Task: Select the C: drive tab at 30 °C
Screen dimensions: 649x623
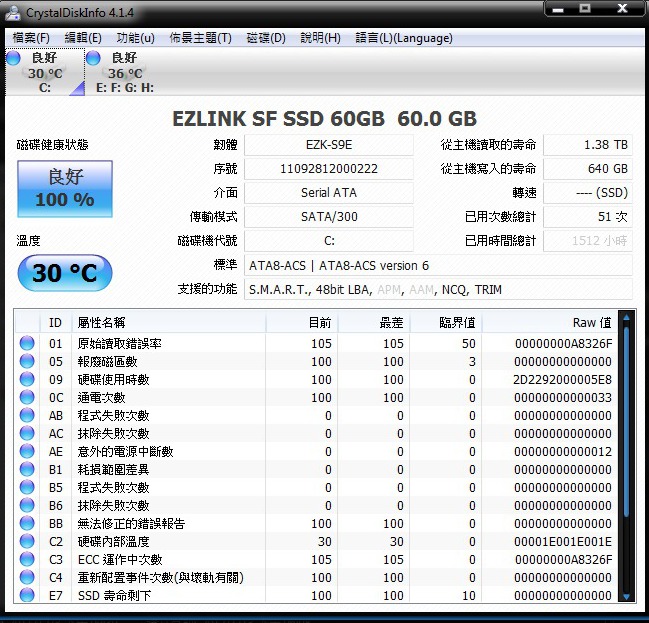Action: (45, 72)
